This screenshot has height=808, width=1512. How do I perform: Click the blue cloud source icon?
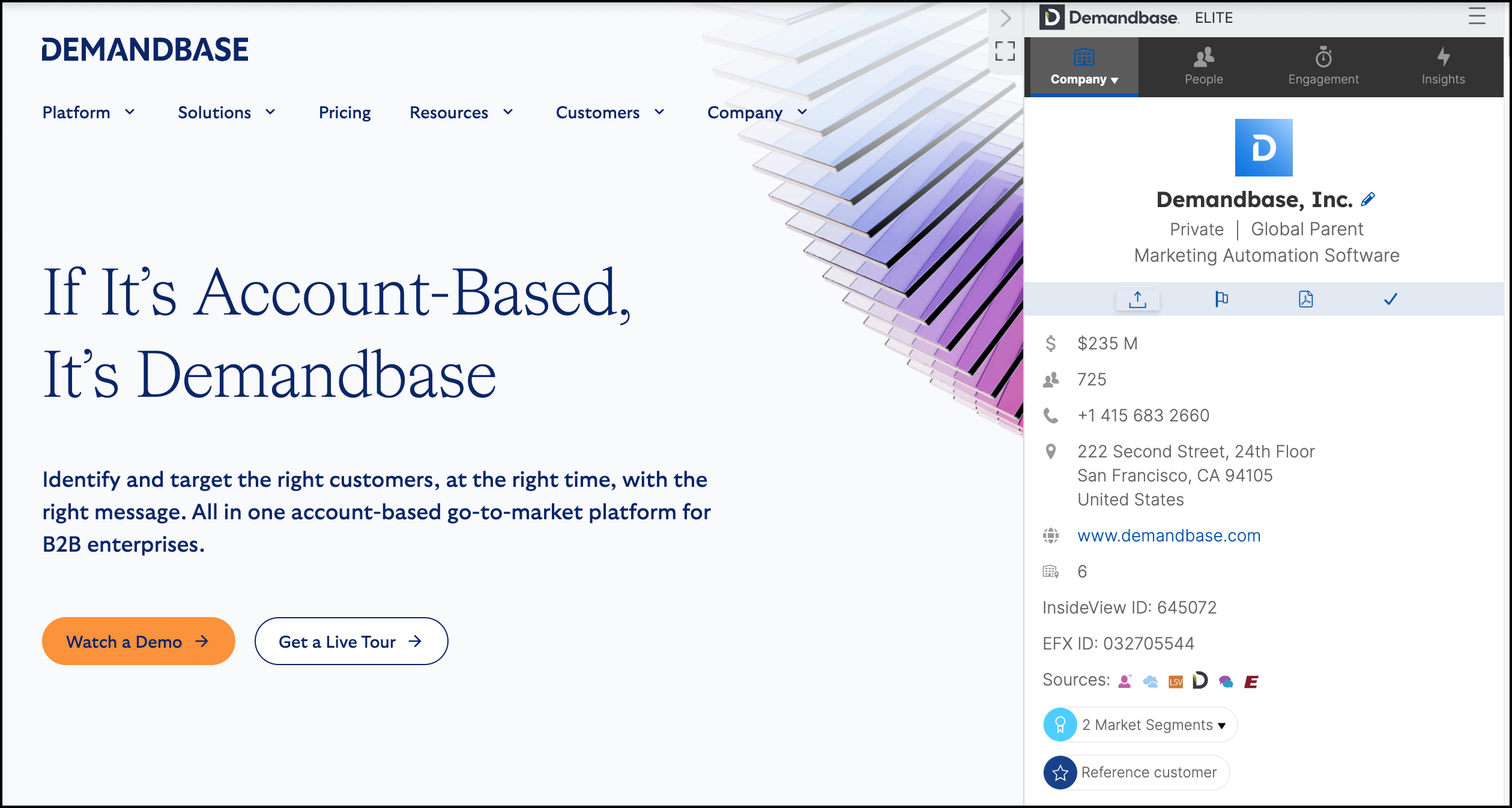[1151, 681]
